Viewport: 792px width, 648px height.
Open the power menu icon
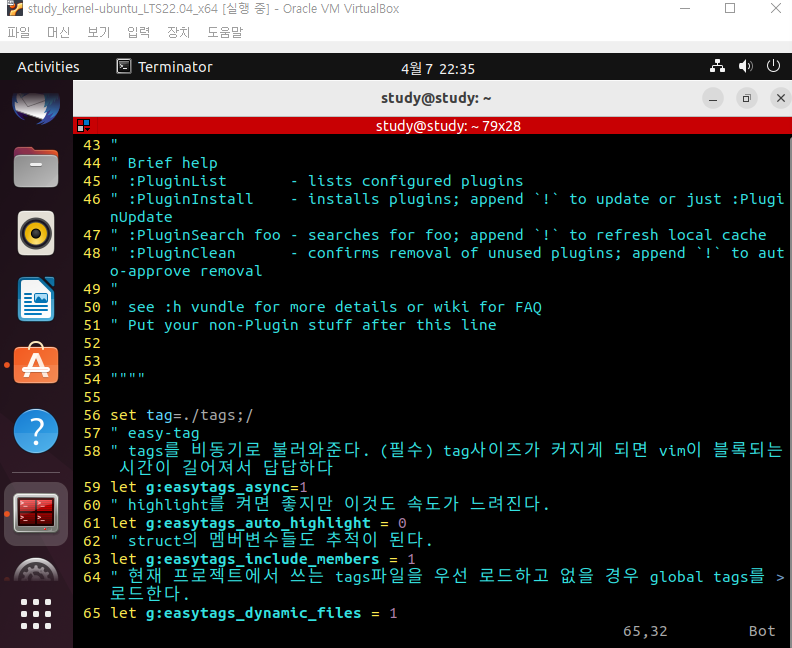click(773, 66)
